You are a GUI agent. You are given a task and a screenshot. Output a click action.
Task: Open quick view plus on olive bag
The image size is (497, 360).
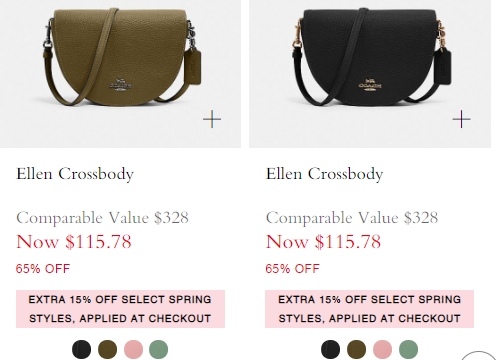coord(212,119)
